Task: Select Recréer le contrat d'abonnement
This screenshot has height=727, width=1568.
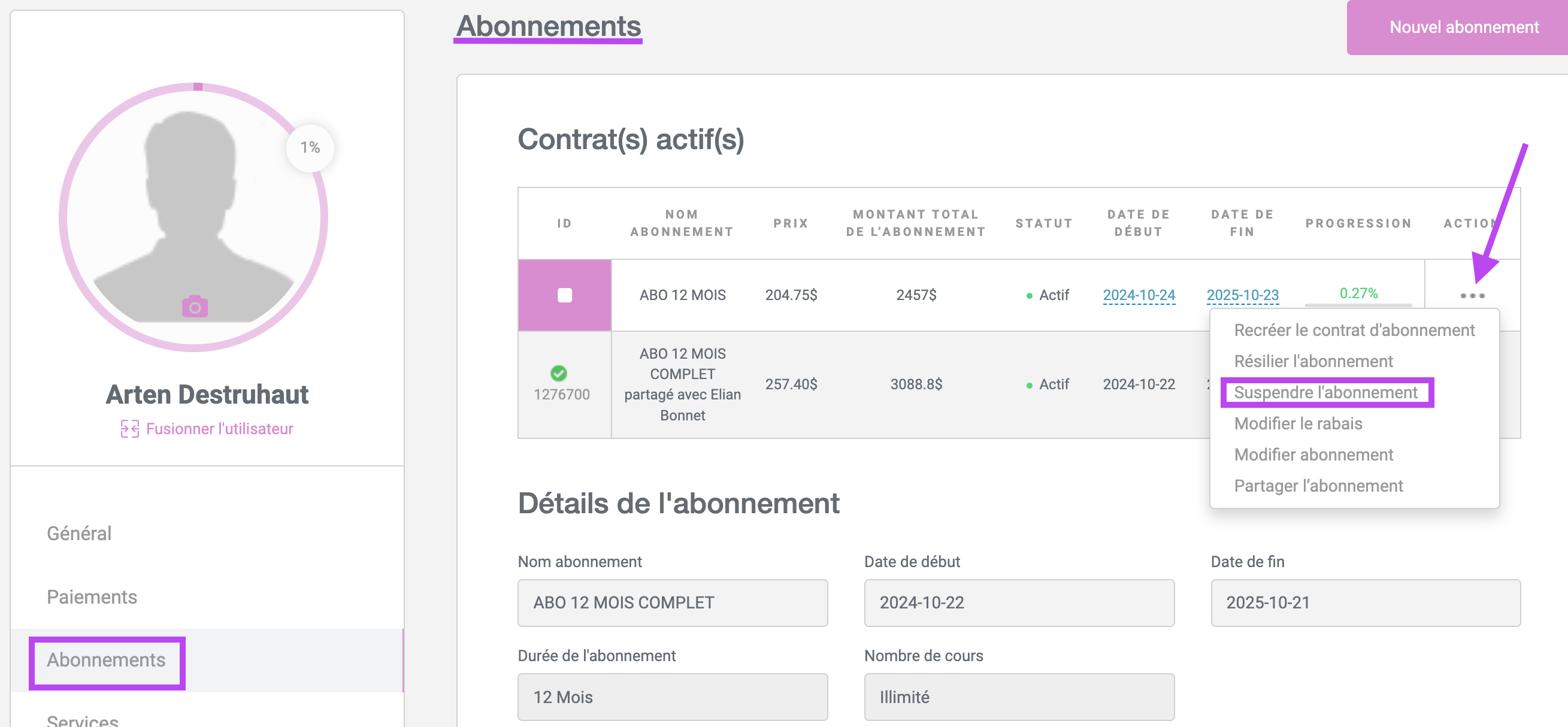Action: [x=1354, y=331]
